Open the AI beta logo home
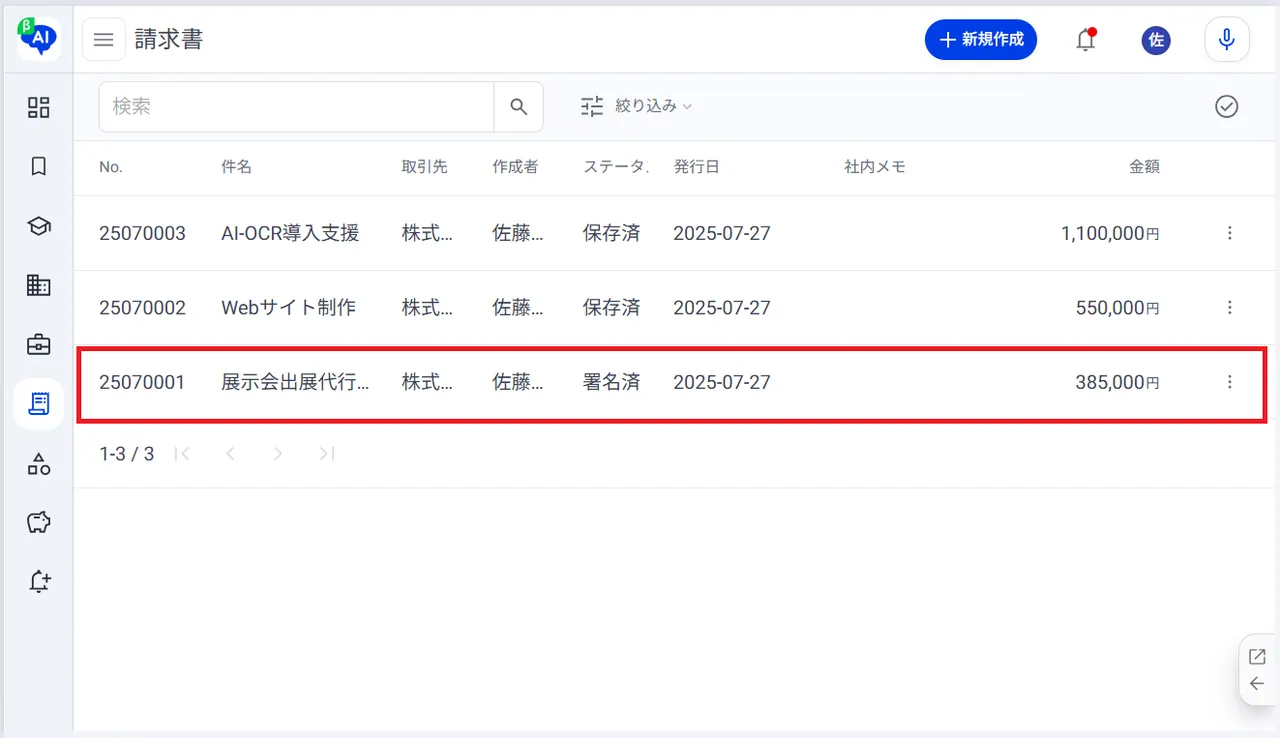This screenshot has width=1280, height=738. point(38,38)
